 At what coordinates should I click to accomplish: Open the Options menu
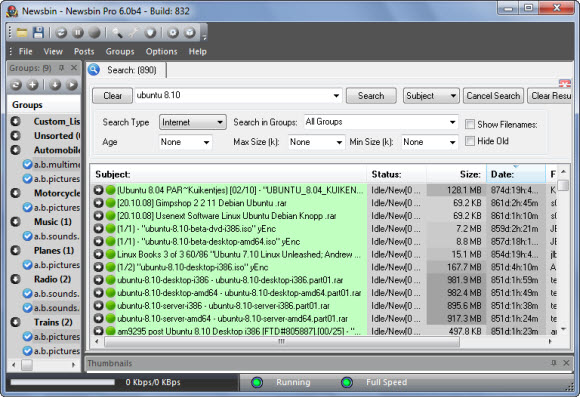tap(161, 51)
